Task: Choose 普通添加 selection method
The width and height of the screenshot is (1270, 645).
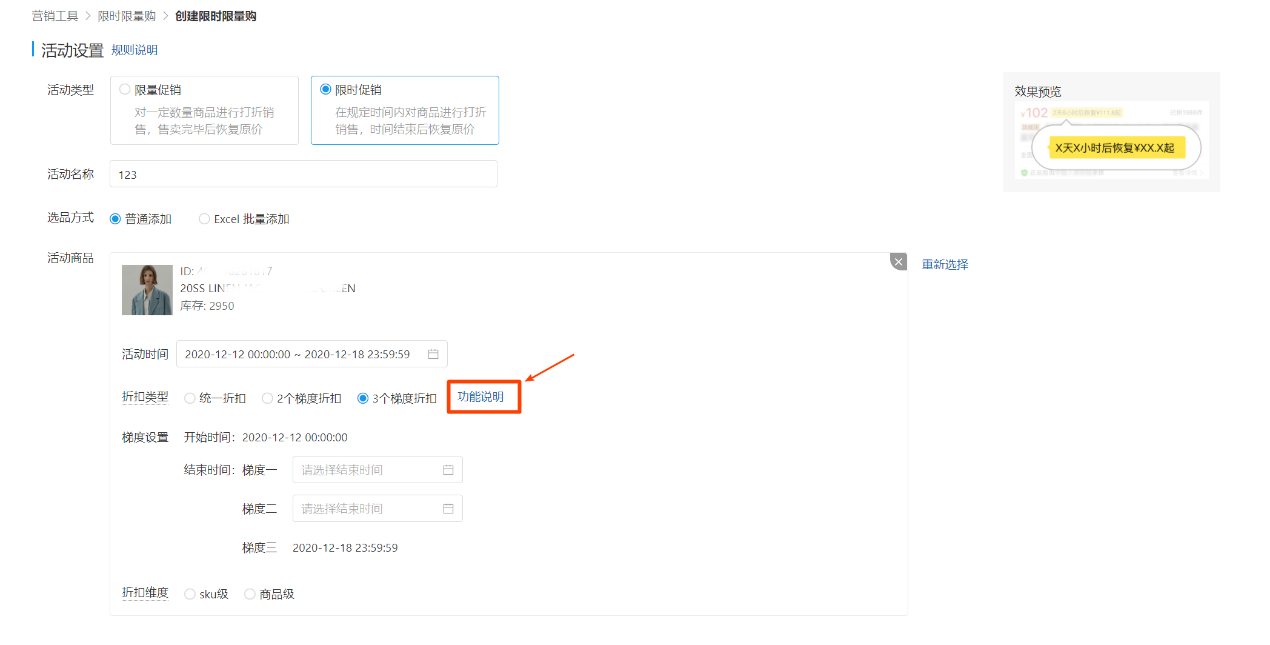Action: [x=116, y=219]
